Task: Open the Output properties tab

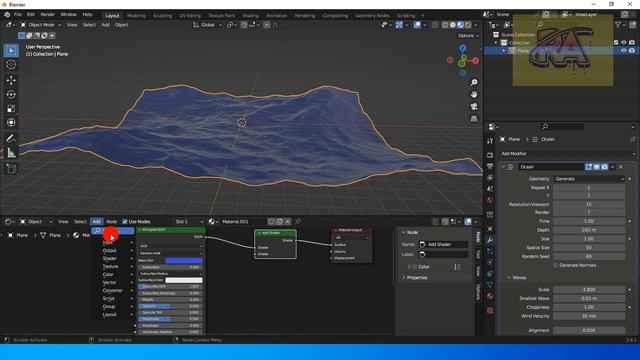Action: coord(490,166)
